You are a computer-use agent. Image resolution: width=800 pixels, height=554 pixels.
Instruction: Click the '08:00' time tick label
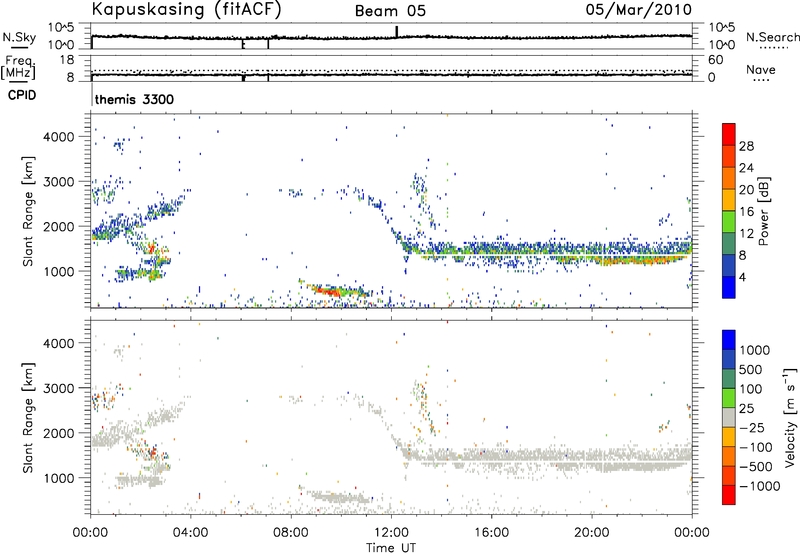click(x=291, y=533)
